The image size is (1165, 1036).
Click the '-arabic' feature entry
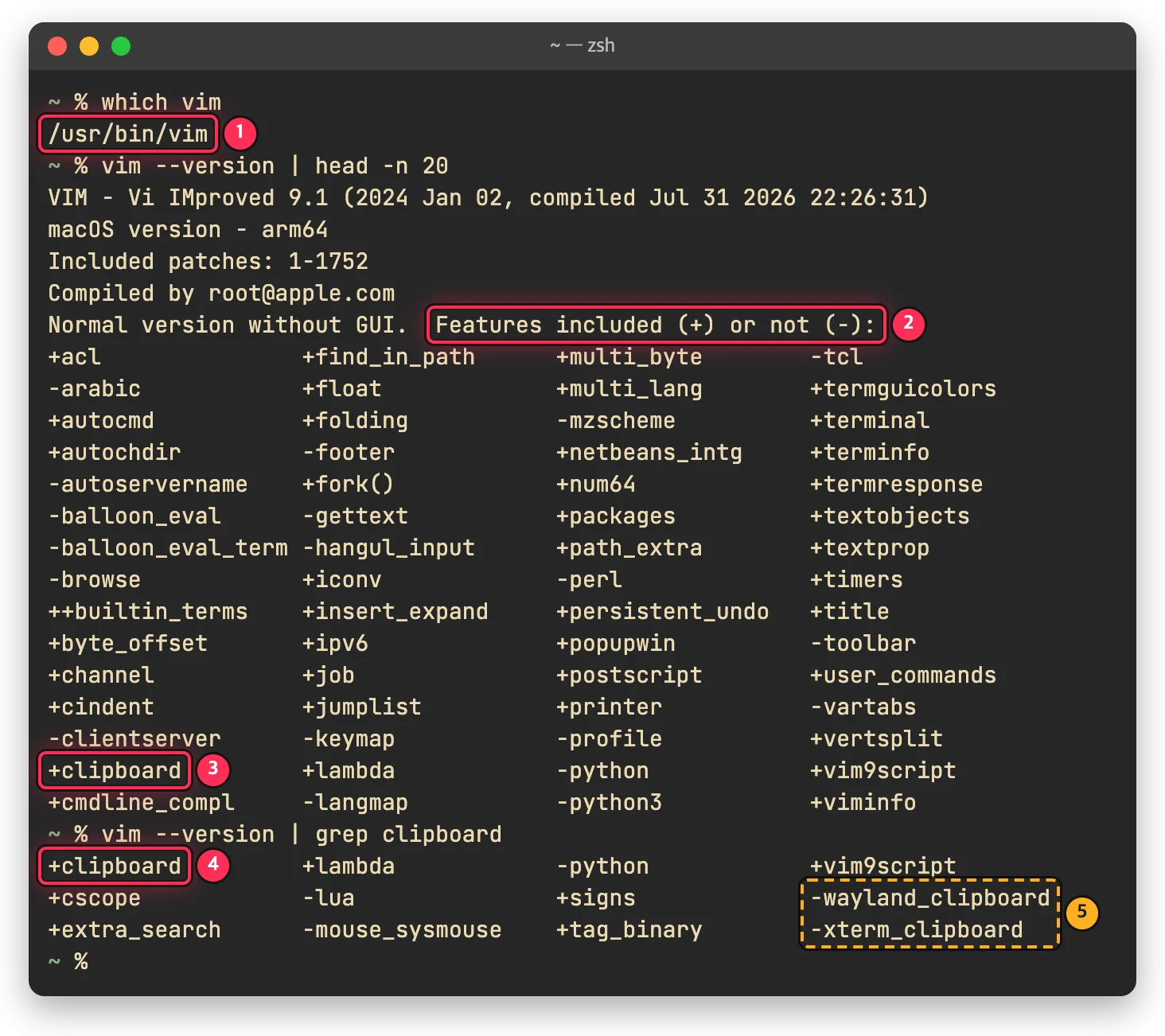95,388
